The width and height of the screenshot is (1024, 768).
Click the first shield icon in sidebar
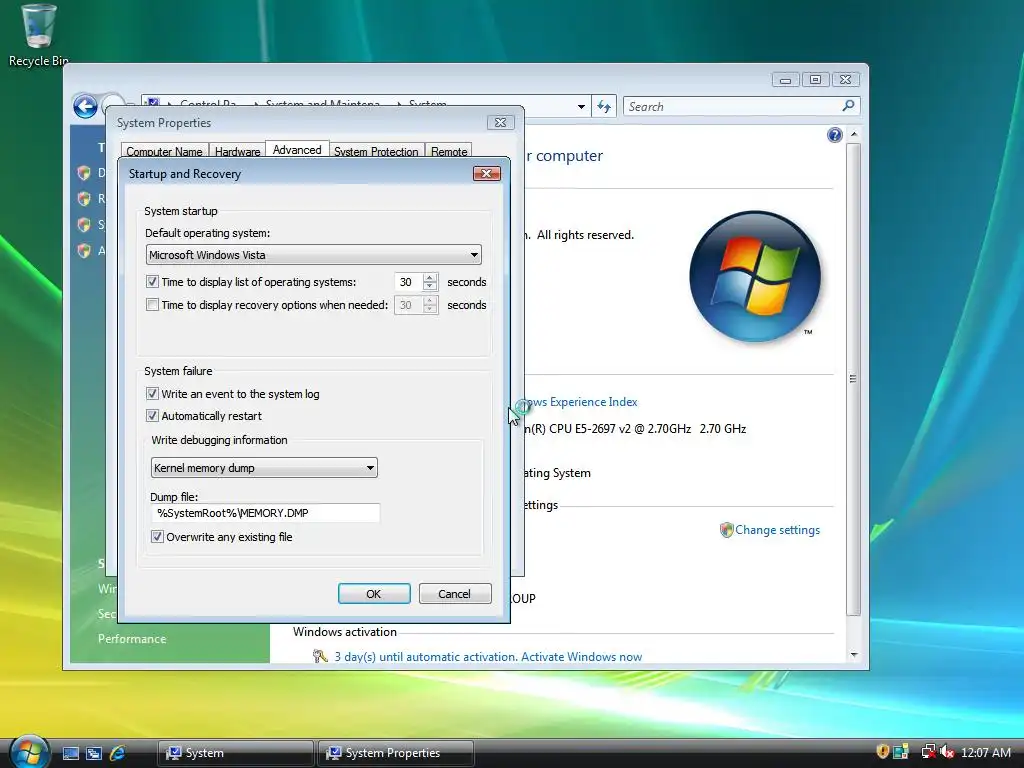click(84, 173)
